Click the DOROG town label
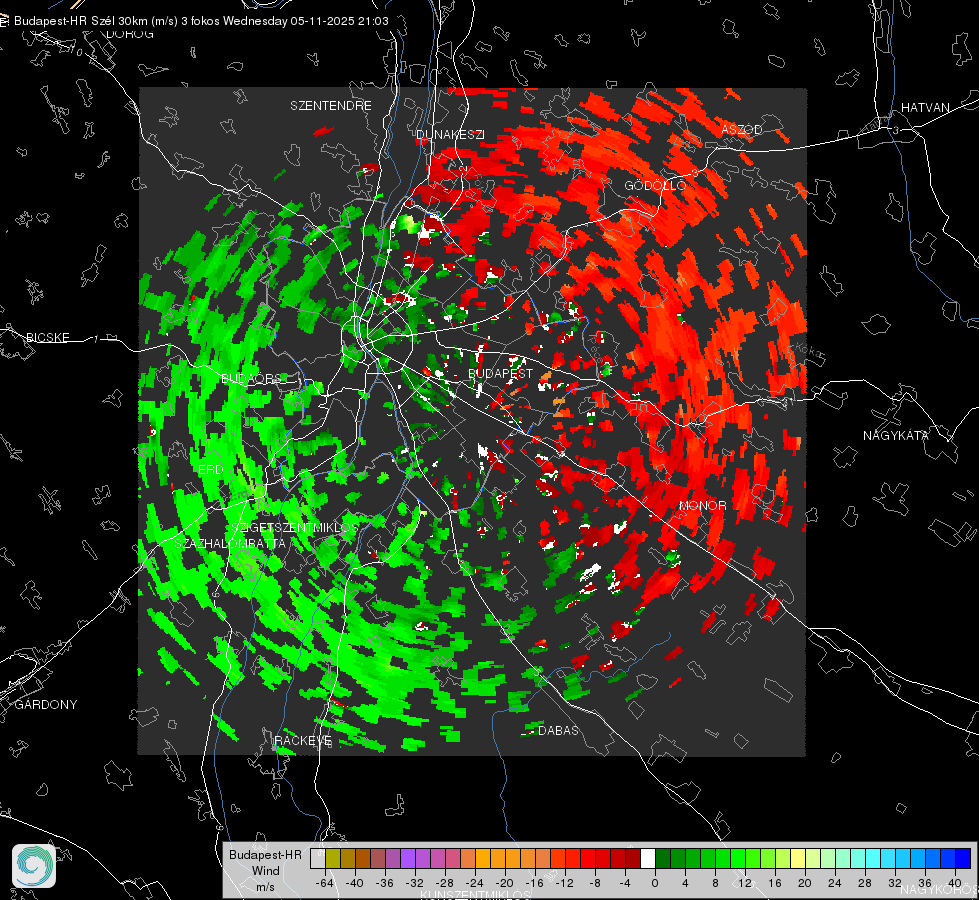The width and height of the screenshot is (979, 900). (130, 34)
